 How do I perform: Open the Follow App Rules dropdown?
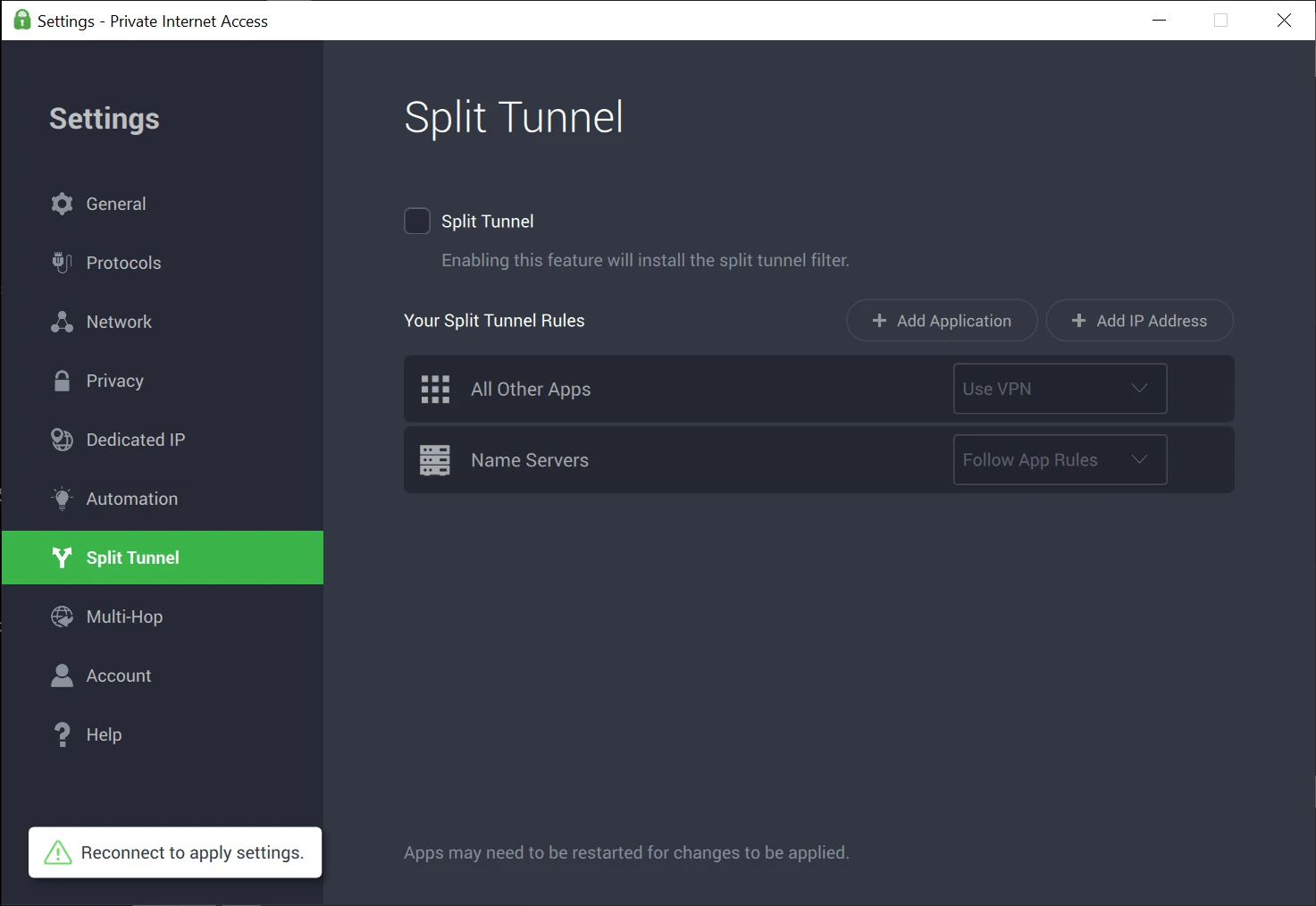point(1060,459)
